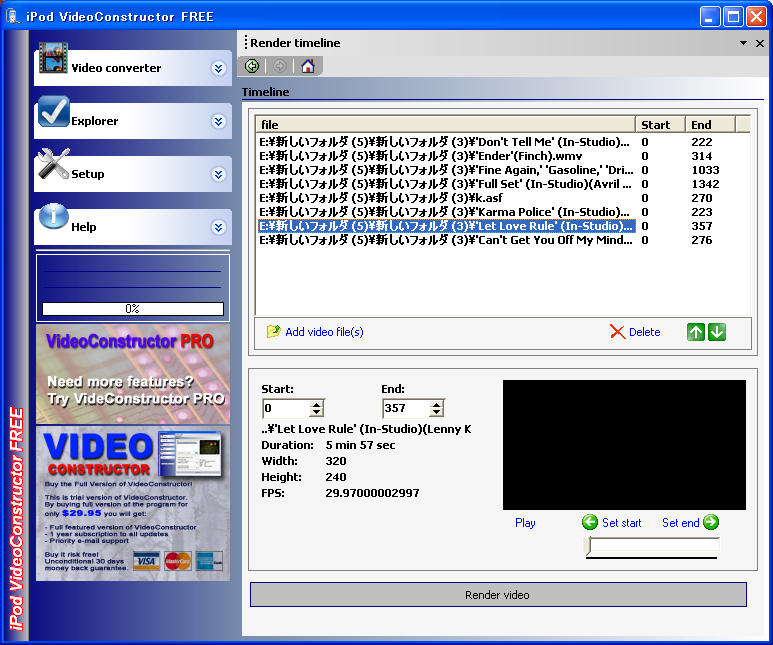Click the 0% progress bar
Image resolution: width=773 pixels, height=645 pixels.
click(x=133, y=309)
